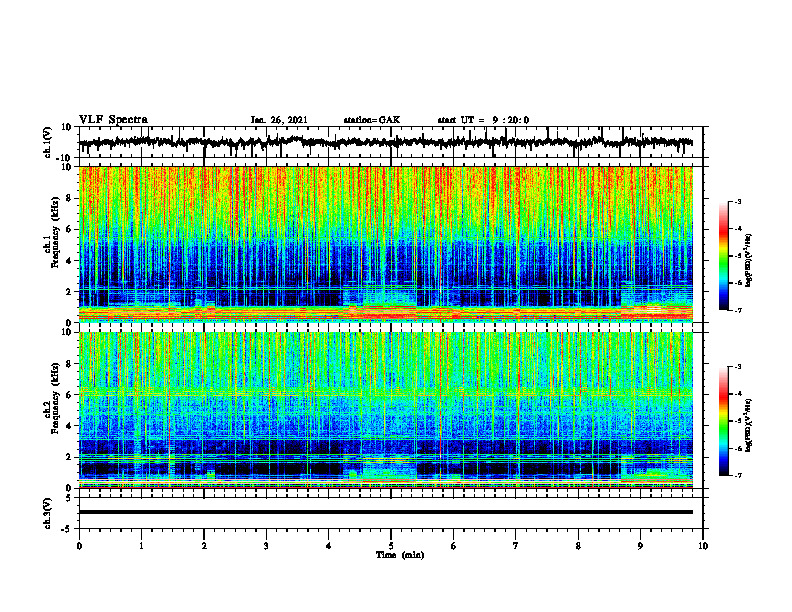Click the "VLF Spectra" plot title
Image resolution: width=792 pixels, height=612 pixels.
(113, 120)
